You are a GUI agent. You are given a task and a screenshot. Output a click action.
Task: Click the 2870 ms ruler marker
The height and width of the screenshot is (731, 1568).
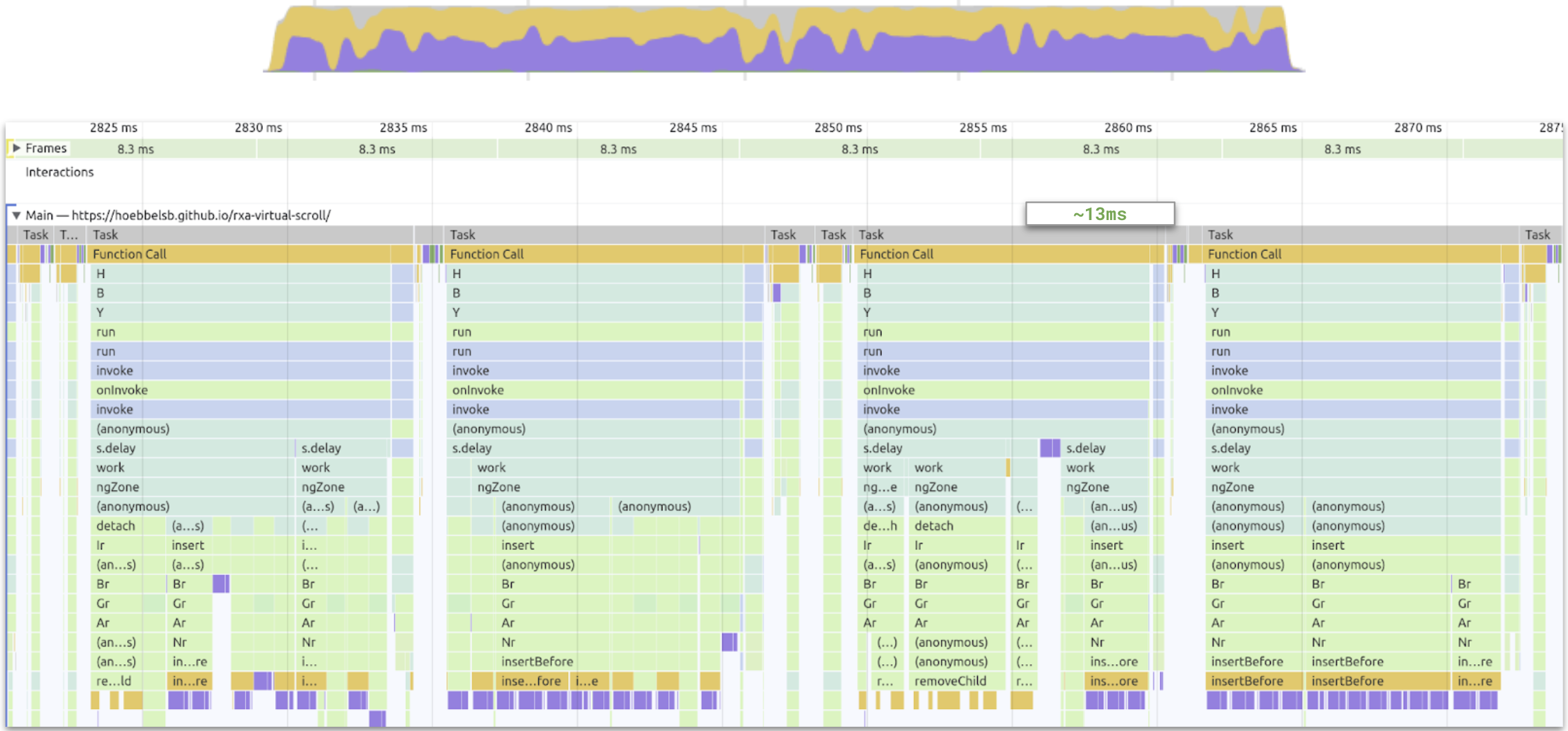tap(1417, 128)
